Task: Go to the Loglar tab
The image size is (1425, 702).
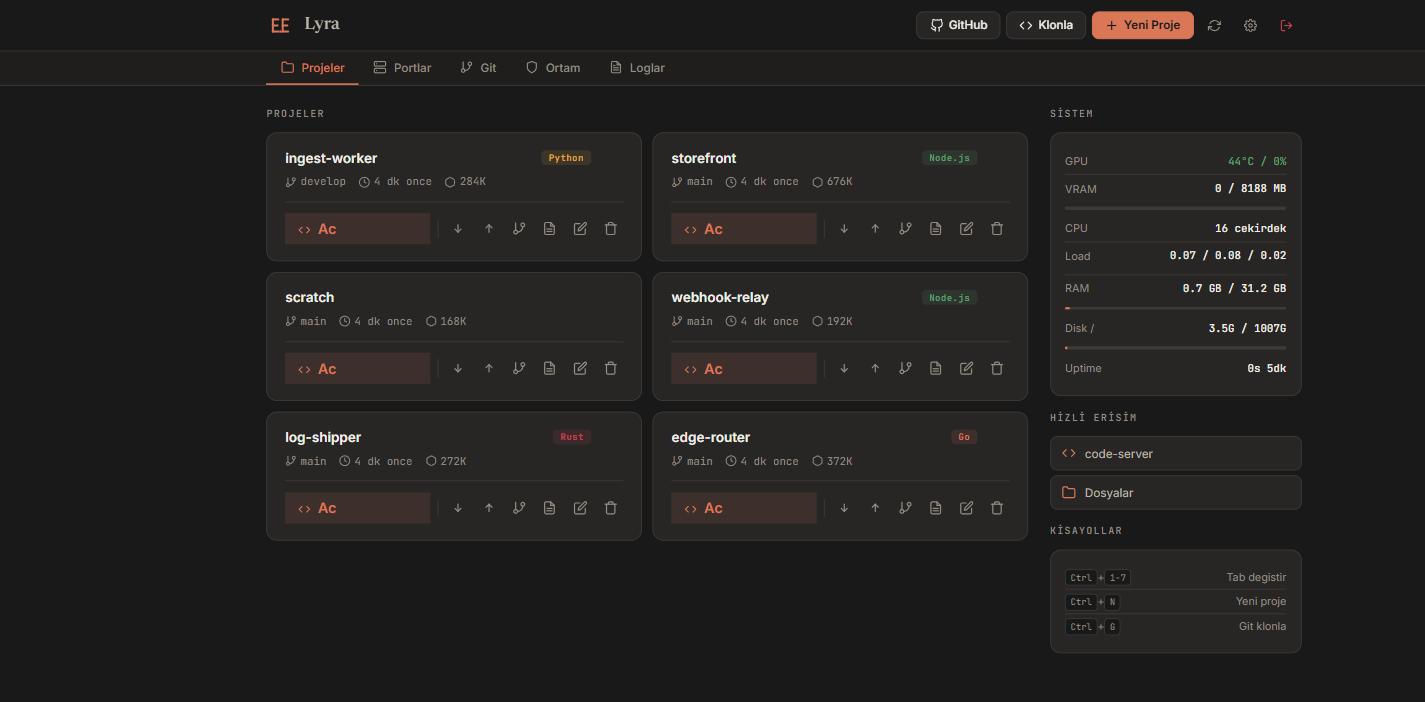Action: [x=637, y=68]
